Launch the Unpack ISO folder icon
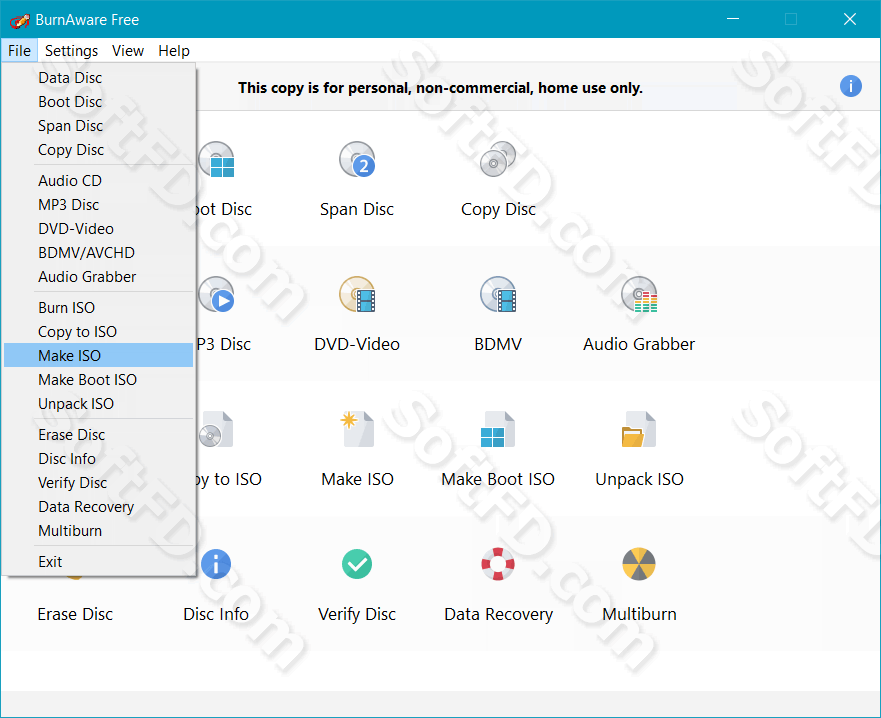The width and height of the screenshot is (881, 718). click(639, 429)
